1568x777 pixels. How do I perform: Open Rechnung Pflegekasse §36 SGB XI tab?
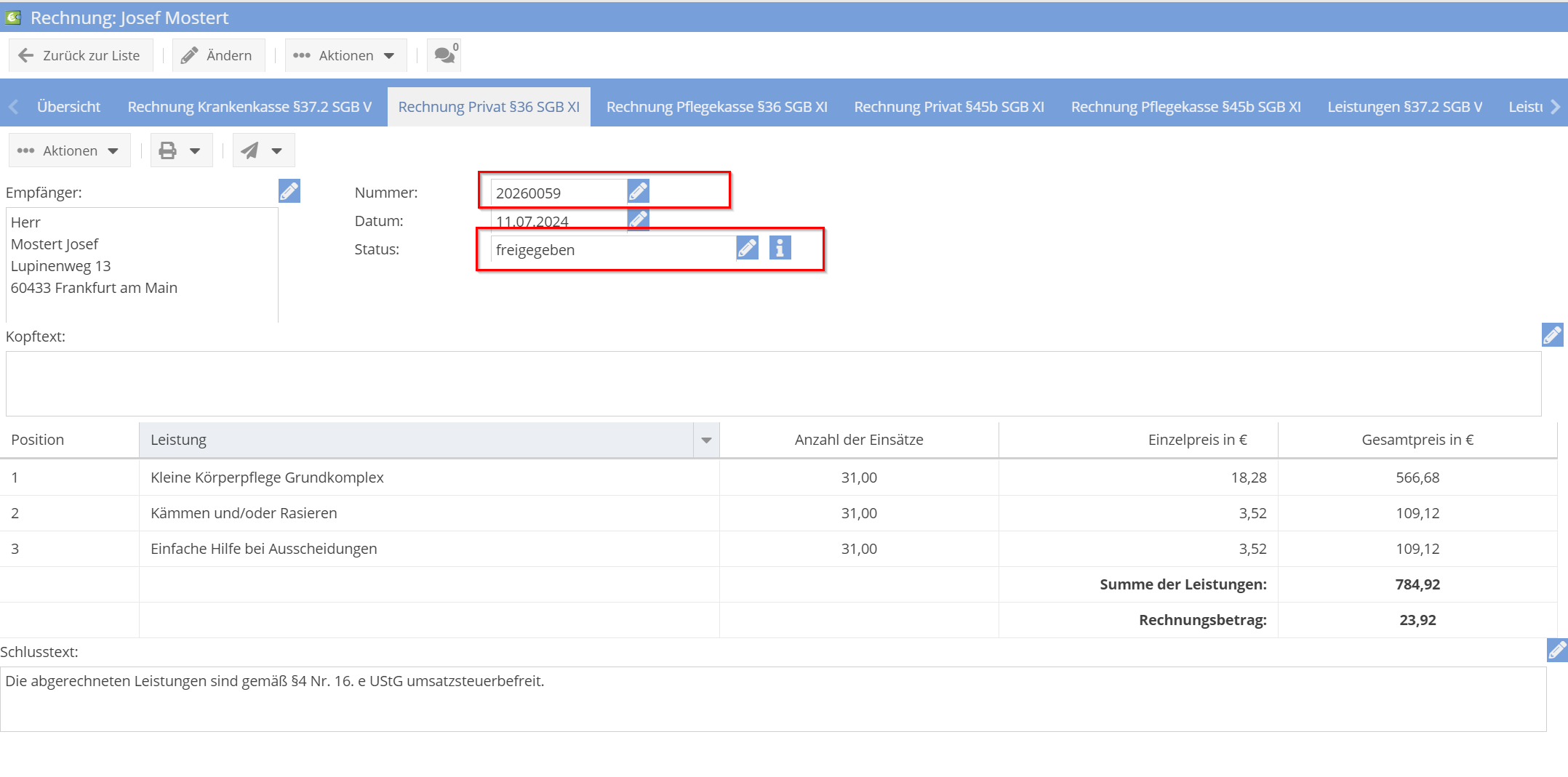point(716,107)
